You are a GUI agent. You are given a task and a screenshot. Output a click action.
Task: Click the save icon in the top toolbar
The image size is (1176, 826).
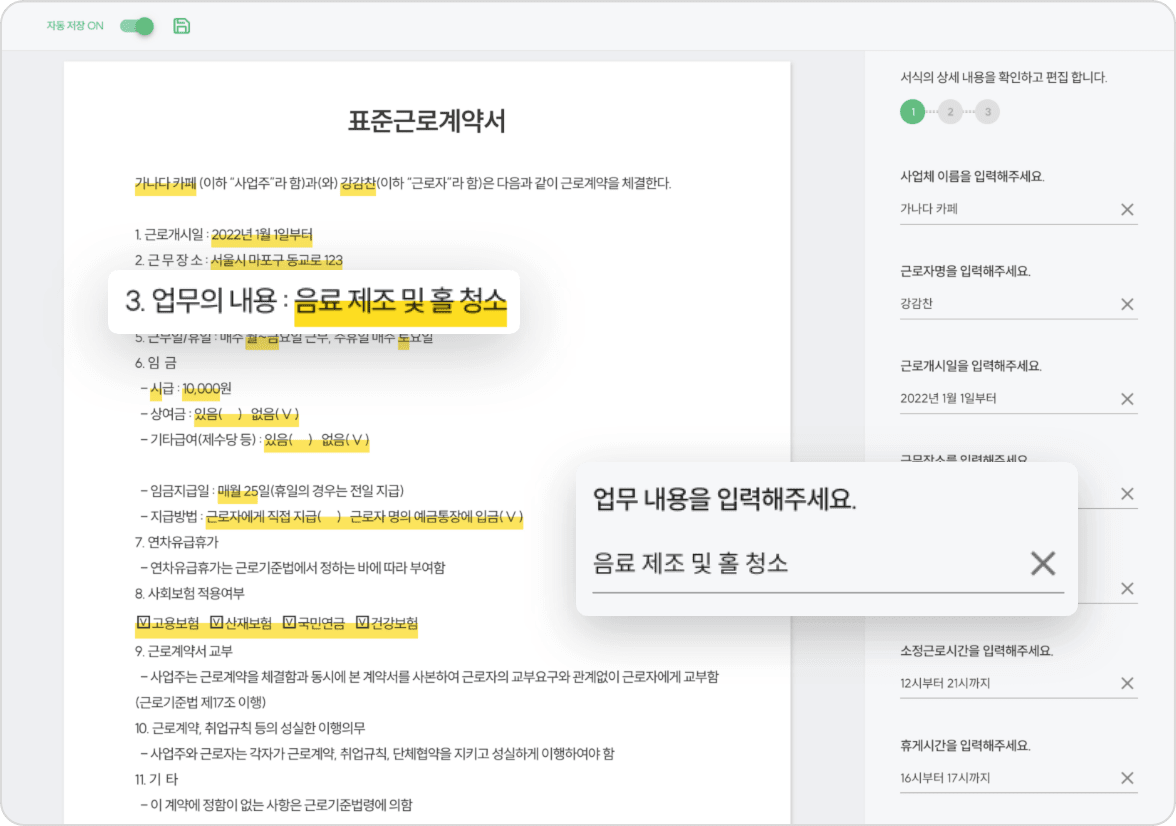pos(183,27)
